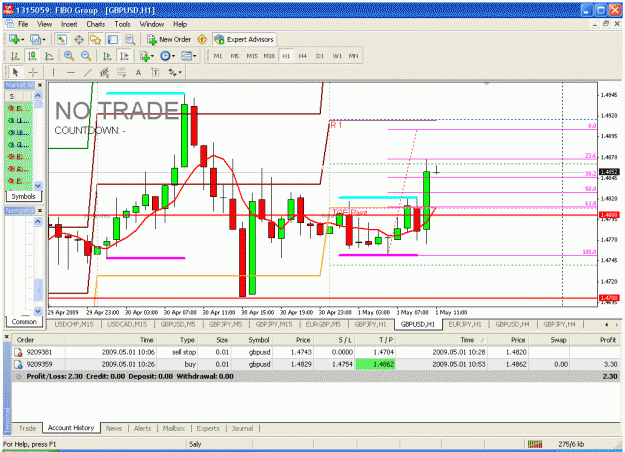Screen dimensions: 625x452
Task: Select the Trendline drawing tool
Action: click(x=87, y=72)
